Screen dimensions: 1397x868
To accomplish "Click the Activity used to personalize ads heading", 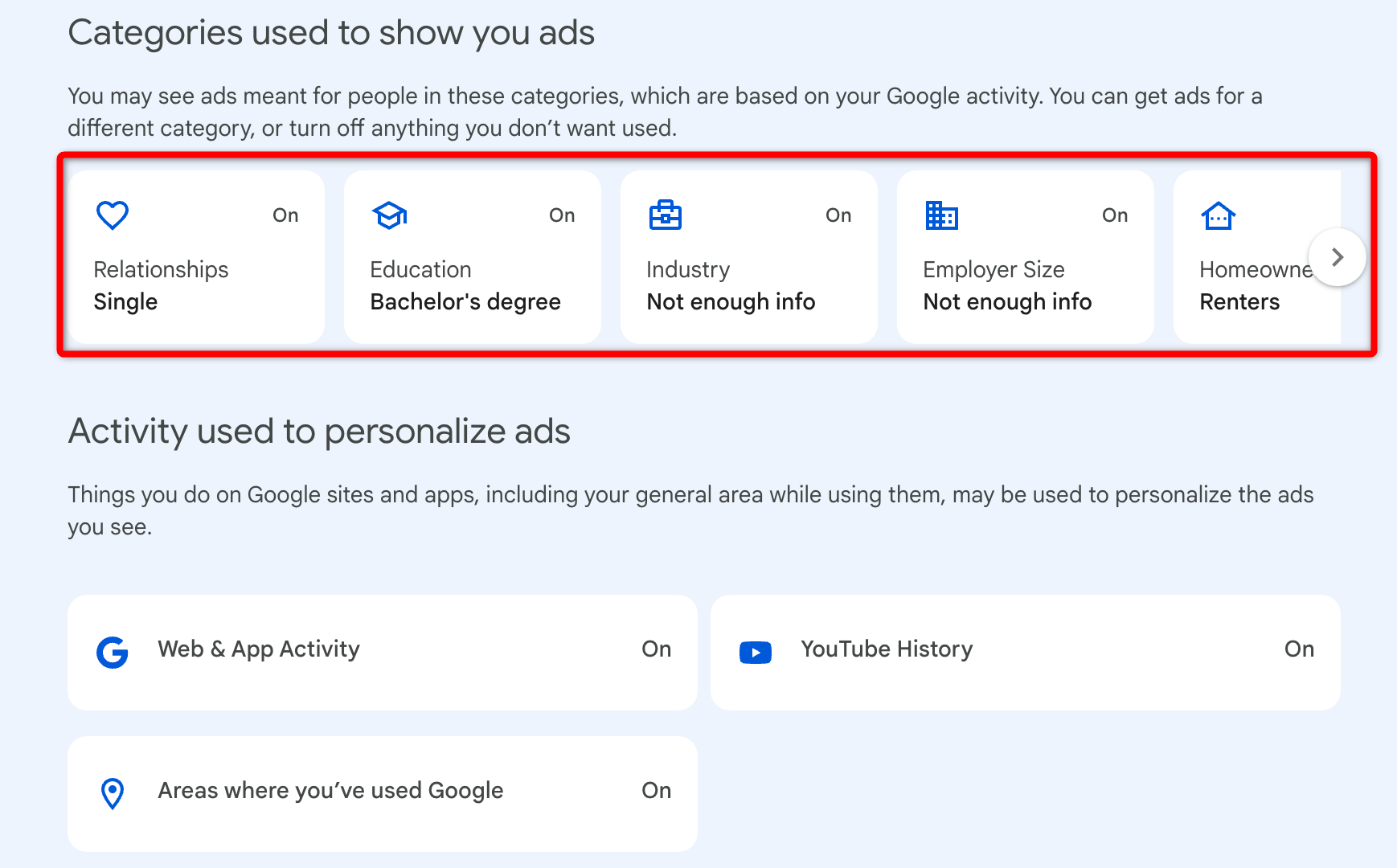I will click(319, 432).
